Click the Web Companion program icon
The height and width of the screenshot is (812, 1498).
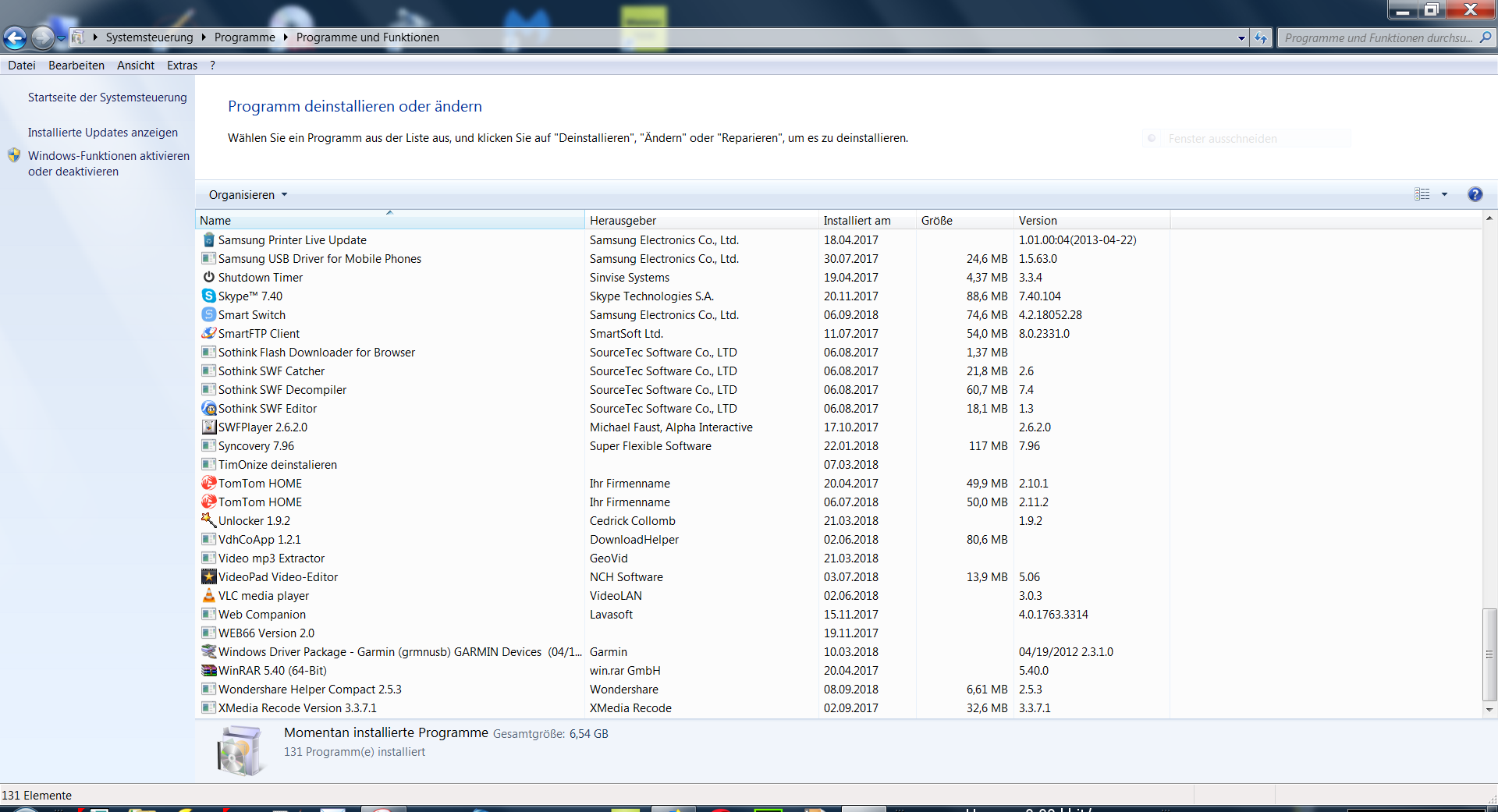[x=208, y=615]
